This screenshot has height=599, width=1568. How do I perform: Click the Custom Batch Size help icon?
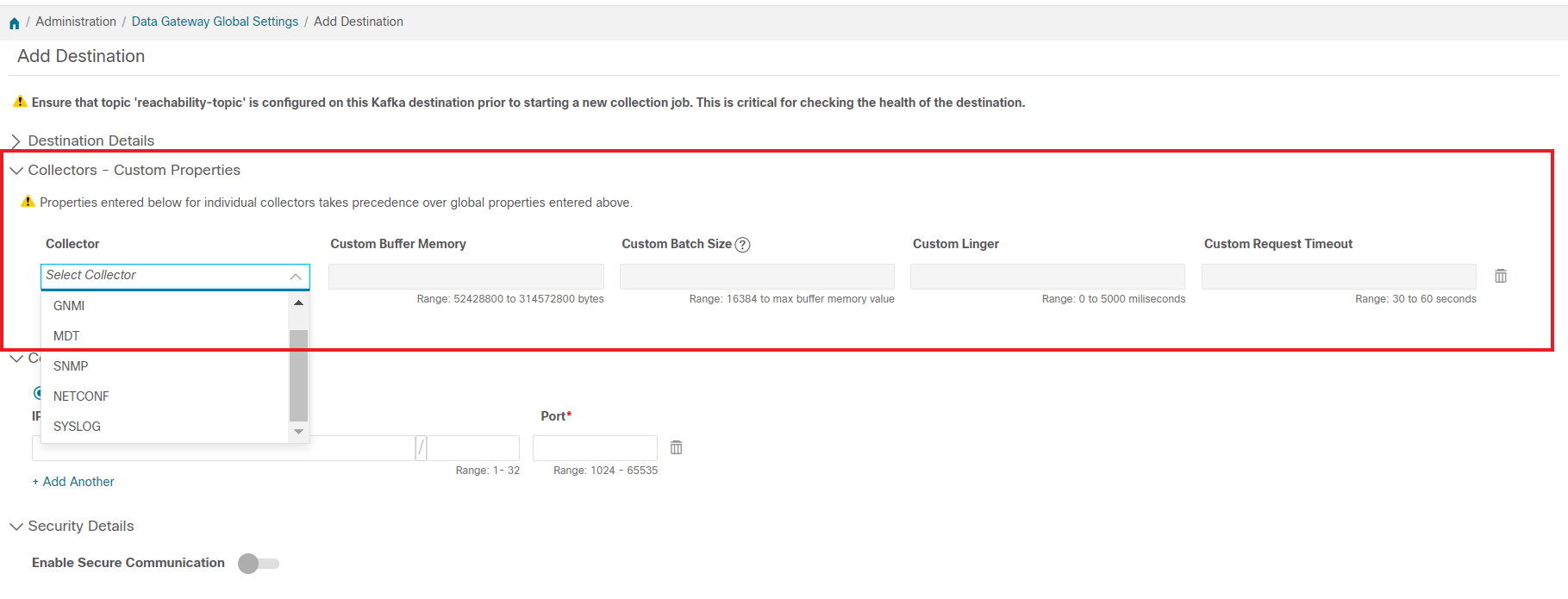tap(742, 245)
